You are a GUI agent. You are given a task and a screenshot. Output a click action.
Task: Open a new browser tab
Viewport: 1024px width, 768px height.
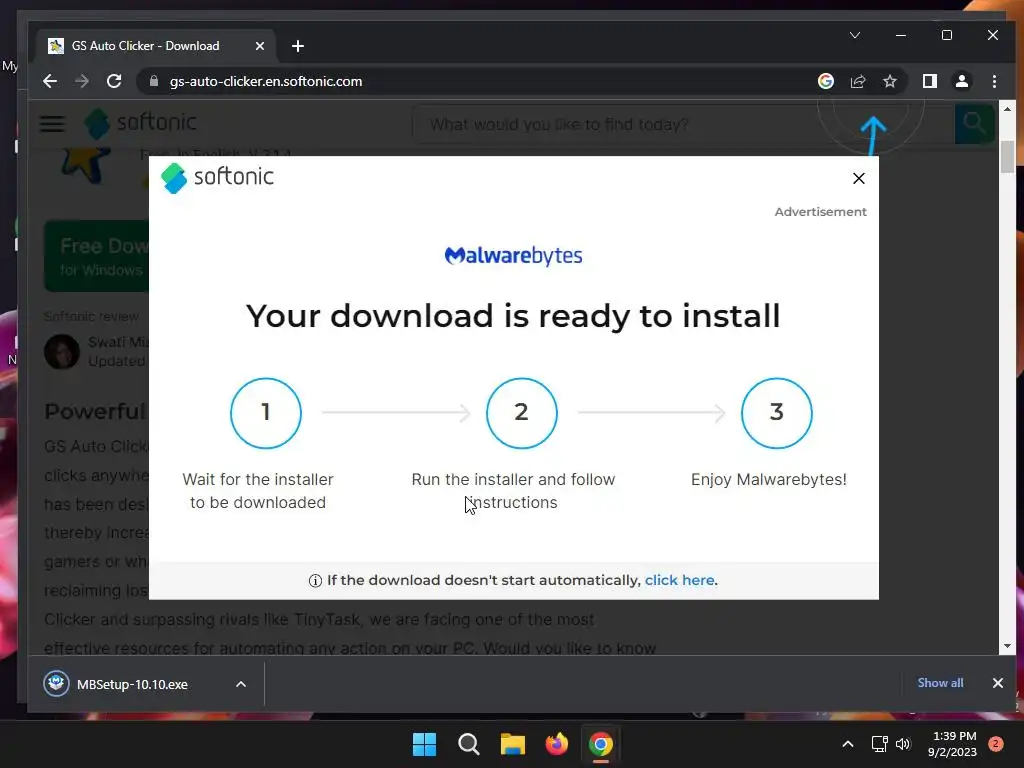pos(298,46)
